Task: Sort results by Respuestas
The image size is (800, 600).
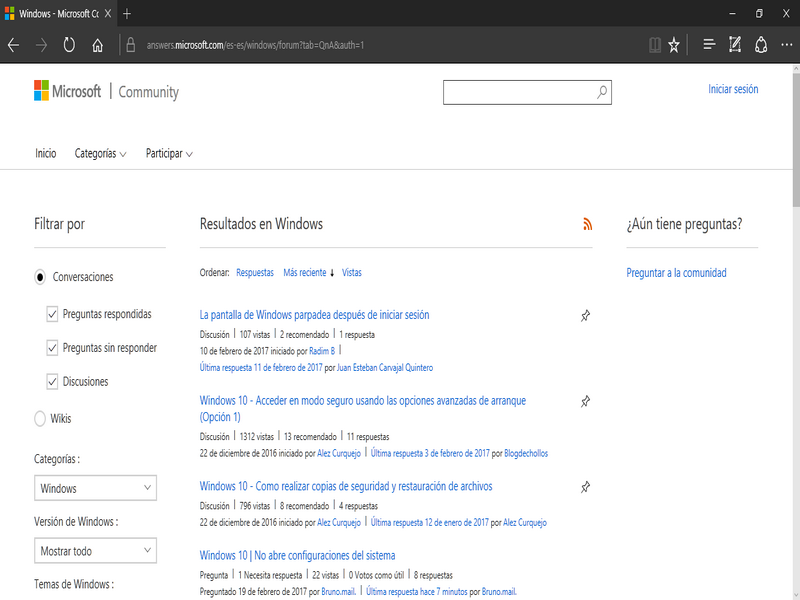Action: point(255,272)
